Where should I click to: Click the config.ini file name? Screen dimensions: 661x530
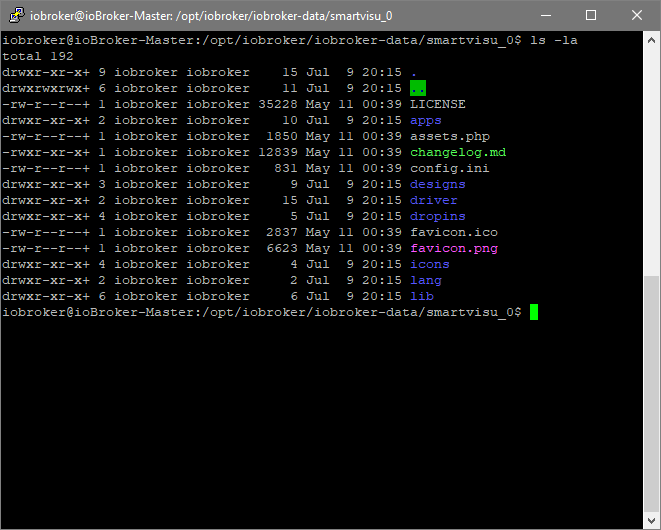[x=450, y=169]
